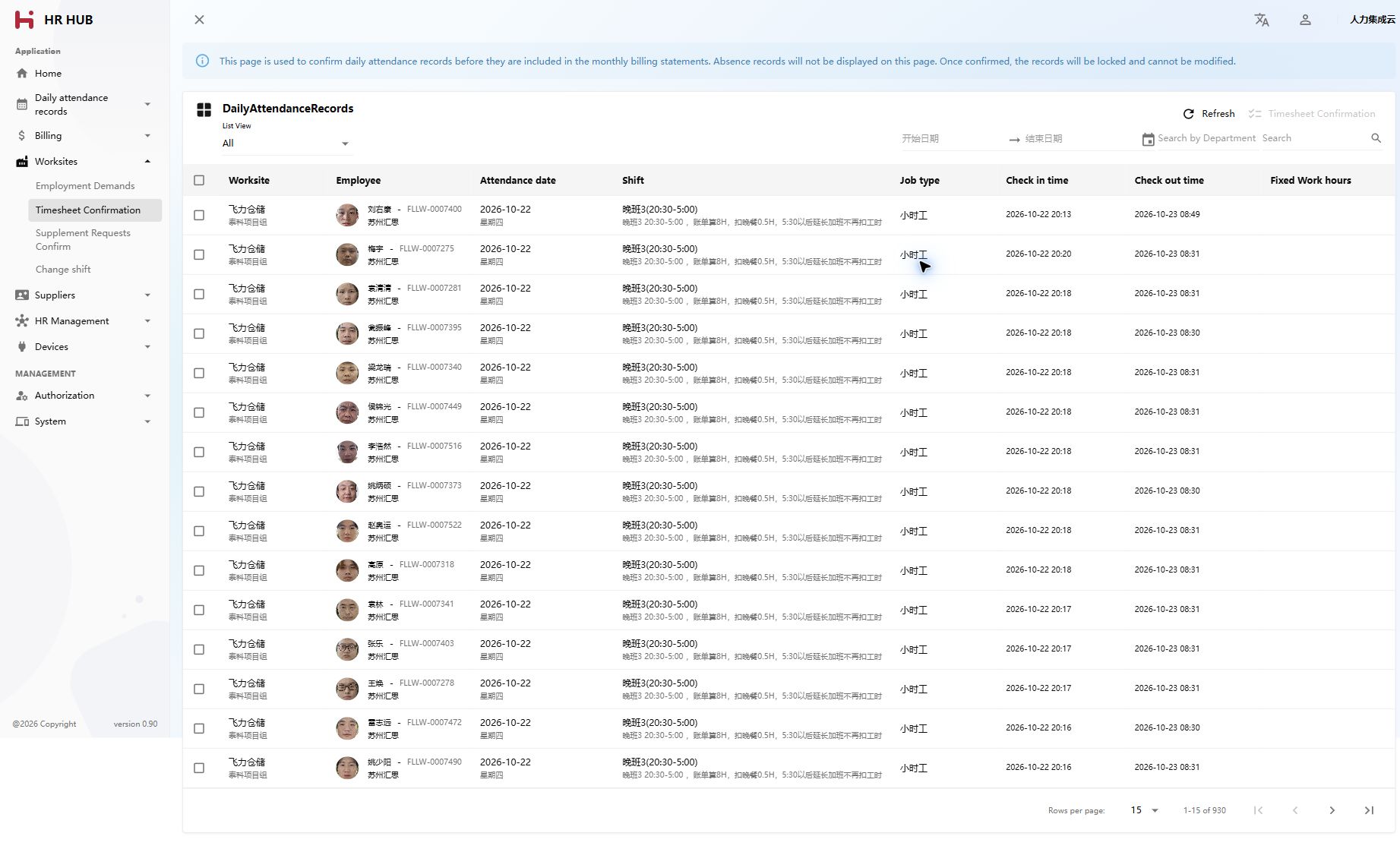
Task: Check the row for FLLW-0007490
Action: (x=199, y=768)
